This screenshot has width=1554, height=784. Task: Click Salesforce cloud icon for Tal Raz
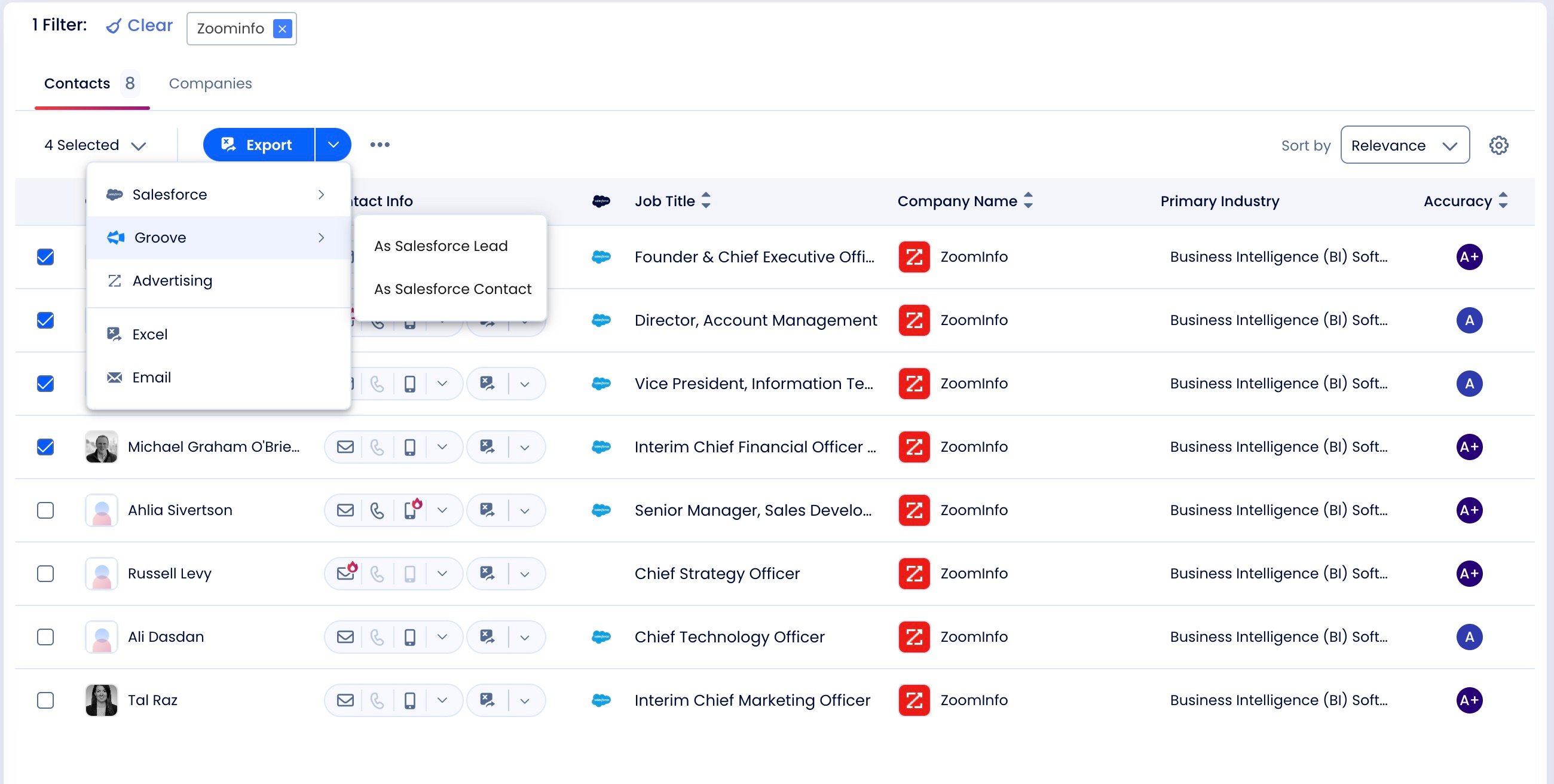601,700
